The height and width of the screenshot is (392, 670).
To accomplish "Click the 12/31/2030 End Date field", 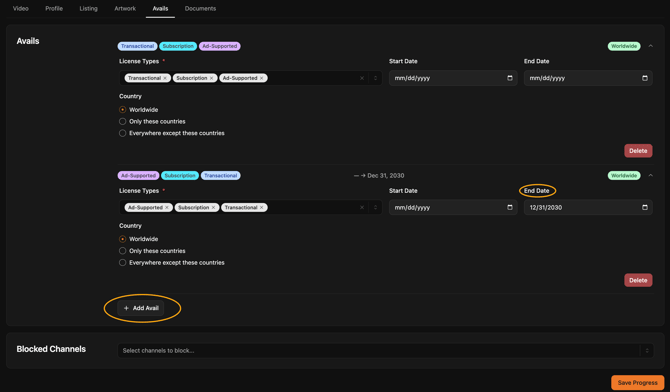I will (x=588, y=208).
